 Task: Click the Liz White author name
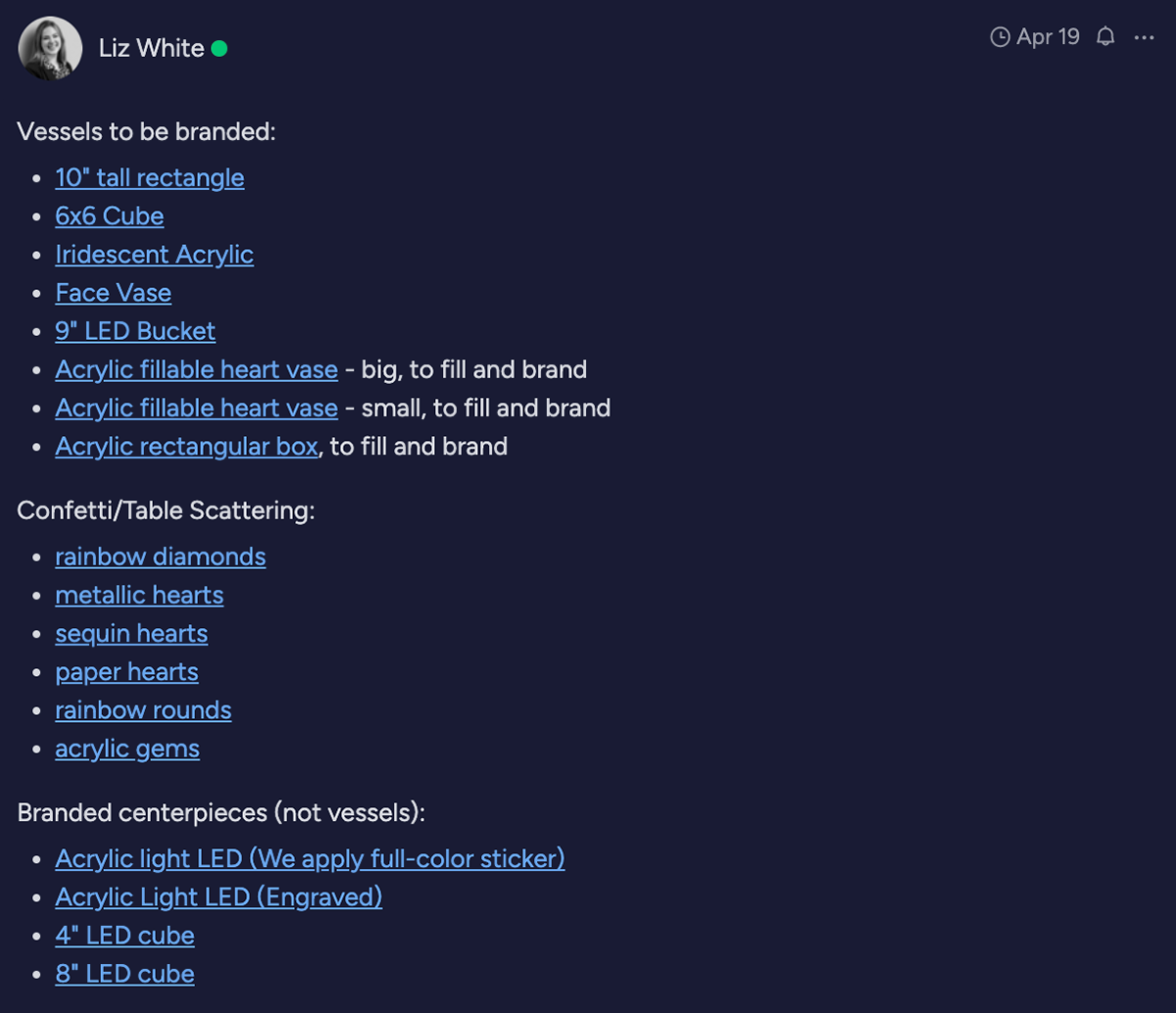(x=152, y=48)
